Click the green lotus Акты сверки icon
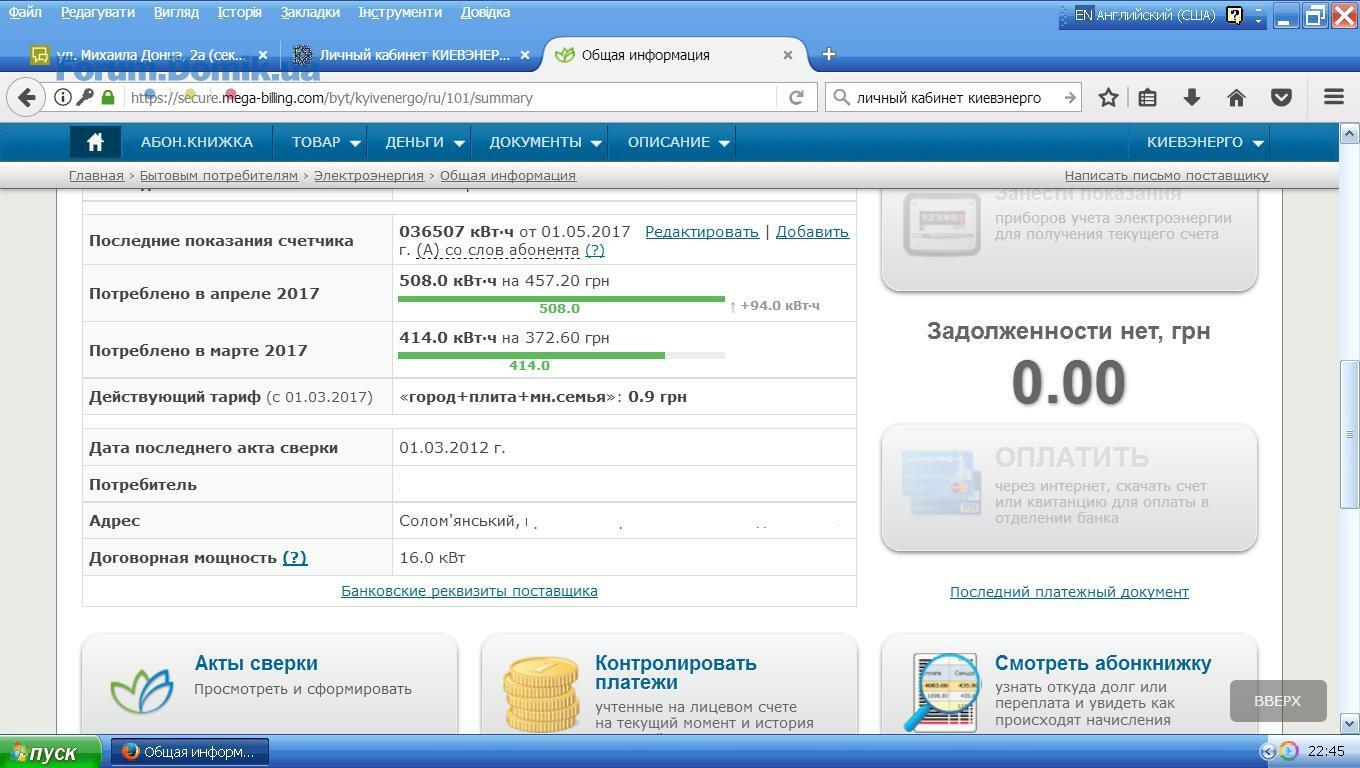This screenshot has width=1360, height=768. [x=141, y=688]
